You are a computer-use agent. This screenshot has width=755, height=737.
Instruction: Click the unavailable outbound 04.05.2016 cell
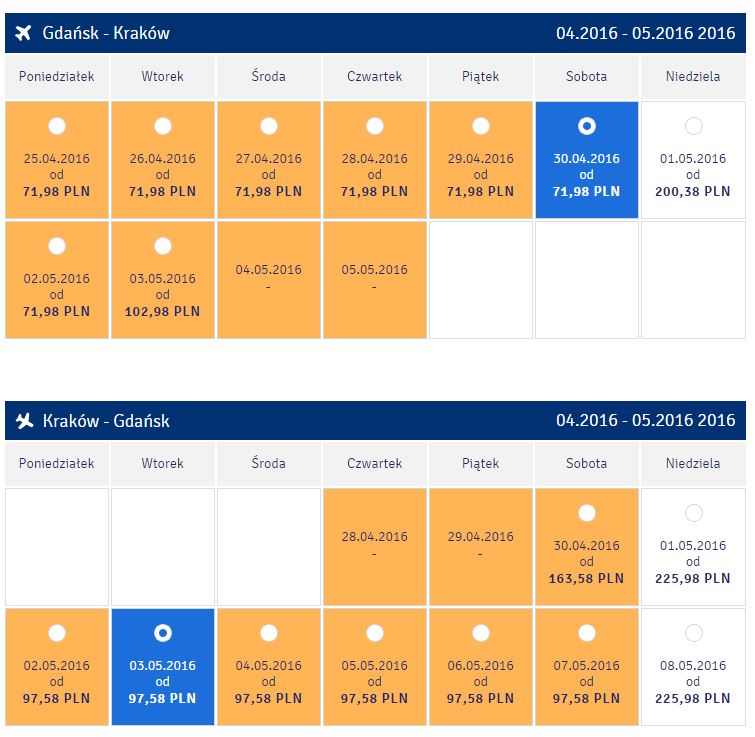pos(269,280)
